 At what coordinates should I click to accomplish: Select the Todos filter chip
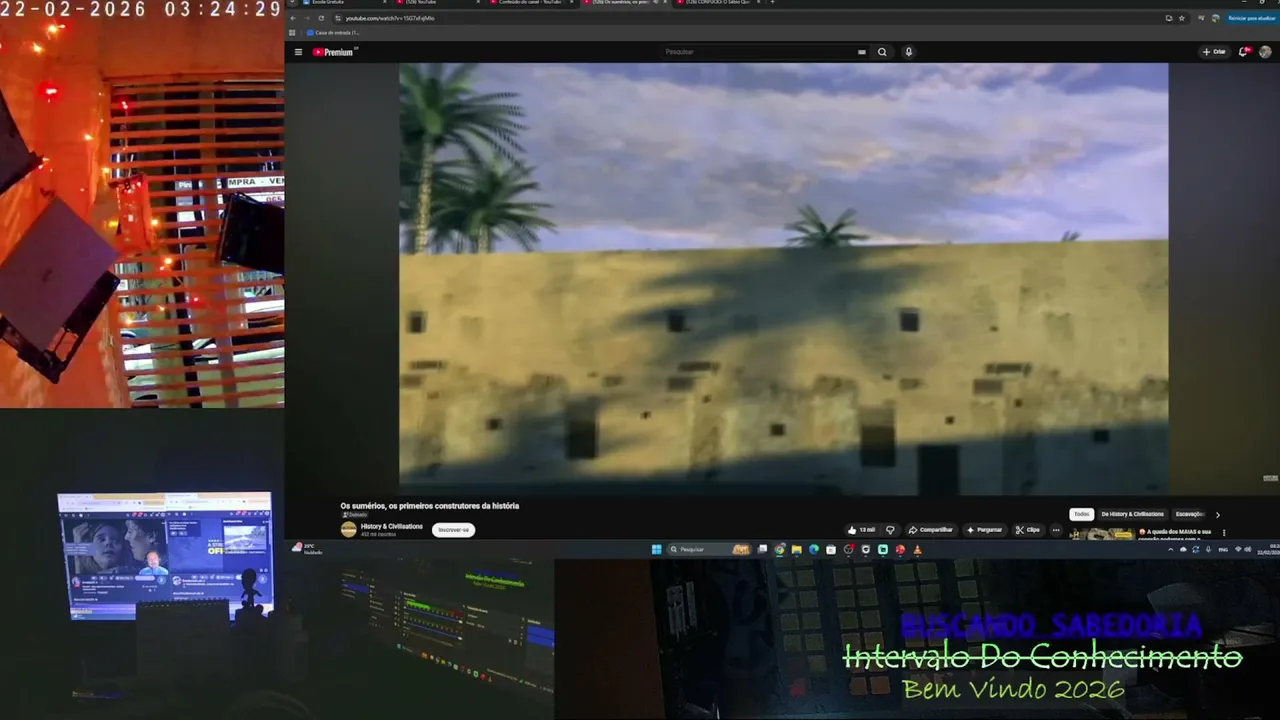1081,514
